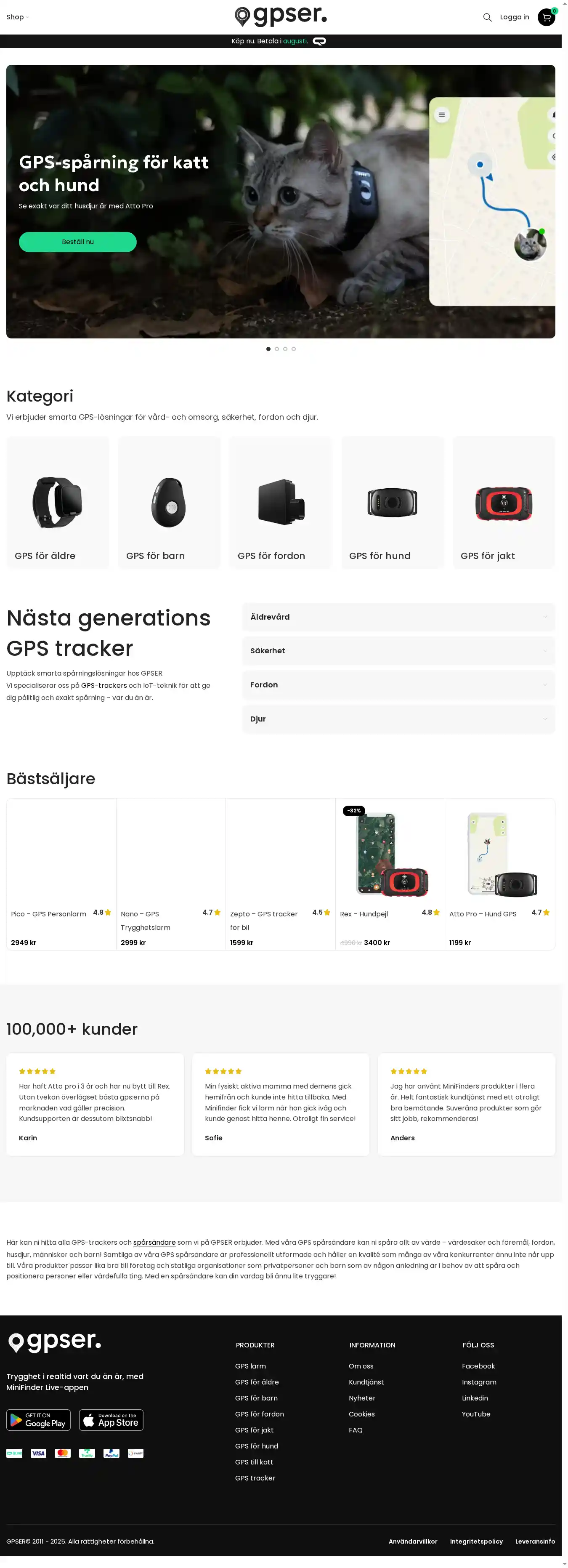Open the shopping cart icon
This screenshot has width=568, height=1568.
(x=546, y=18)
